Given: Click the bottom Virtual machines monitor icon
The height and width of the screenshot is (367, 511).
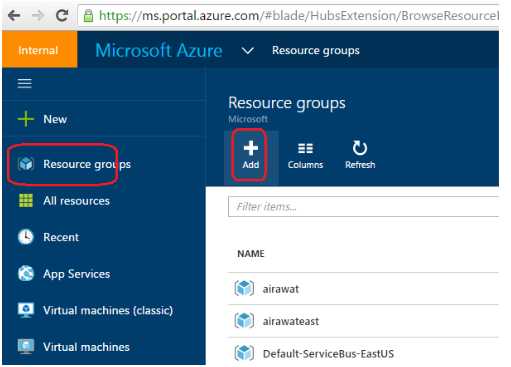Looking at the screenshot, I should pyautogui.click(x=26, y=346).
